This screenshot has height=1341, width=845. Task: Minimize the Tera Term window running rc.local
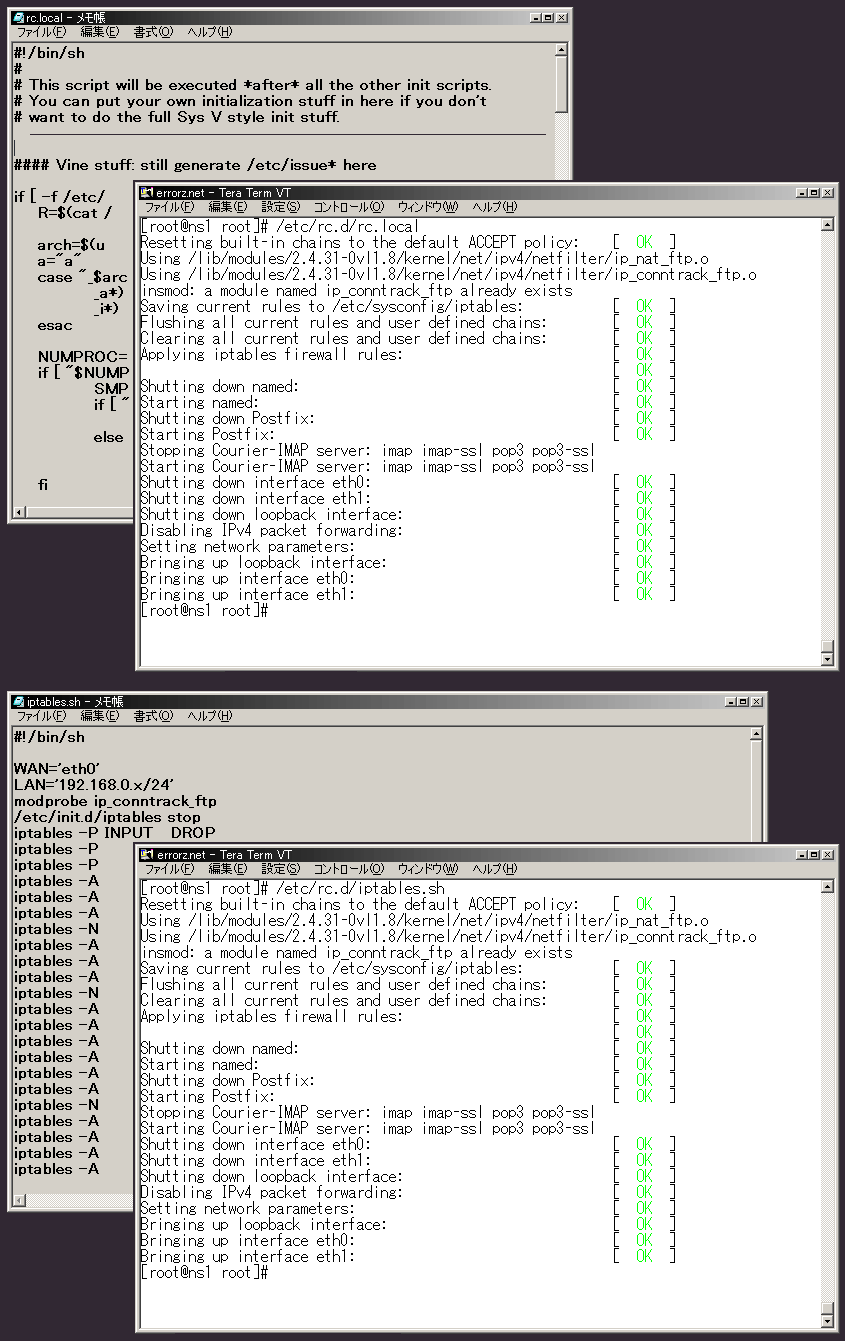point(801,192)
